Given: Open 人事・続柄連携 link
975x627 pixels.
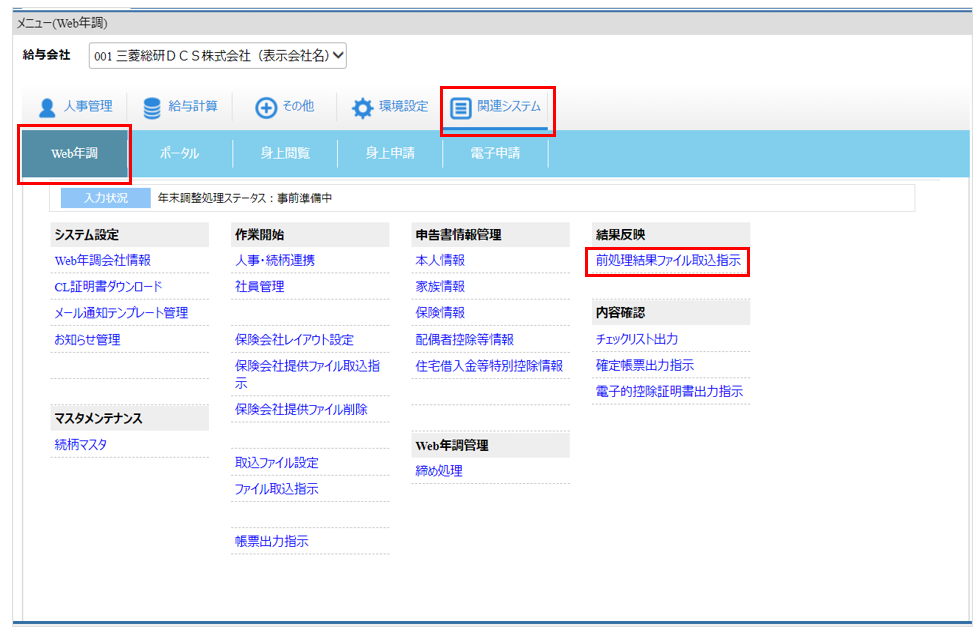Looking at the screenshot, I should coord(275,261).
